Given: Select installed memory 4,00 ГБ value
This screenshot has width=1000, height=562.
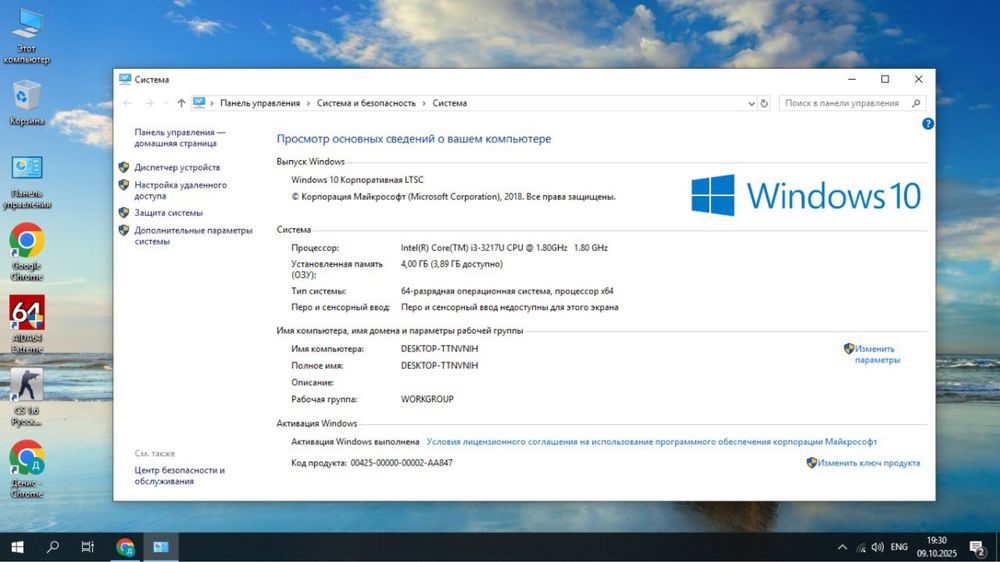Looking at the screenshot, I should point(452,264).
